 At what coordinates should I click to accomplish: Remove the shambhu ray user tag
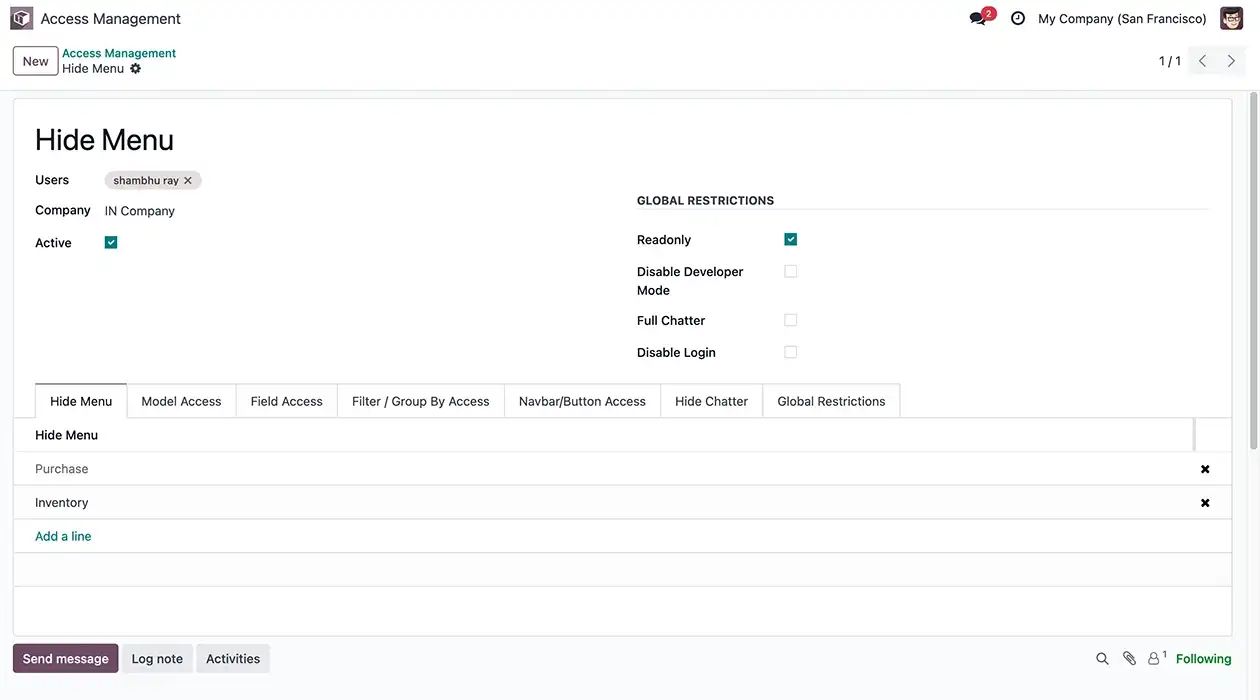coord(188,180)
